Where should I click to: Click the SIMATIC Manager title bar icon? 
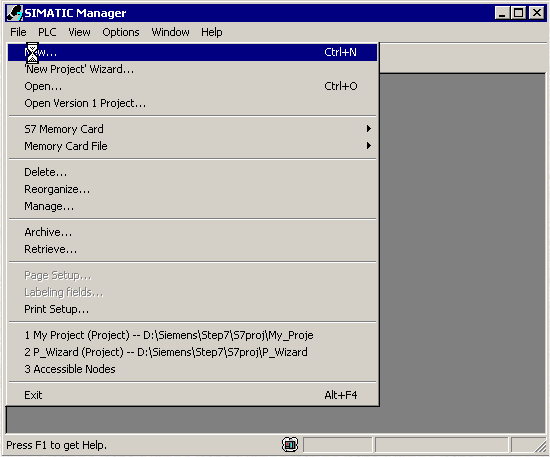tap(15, 13)
